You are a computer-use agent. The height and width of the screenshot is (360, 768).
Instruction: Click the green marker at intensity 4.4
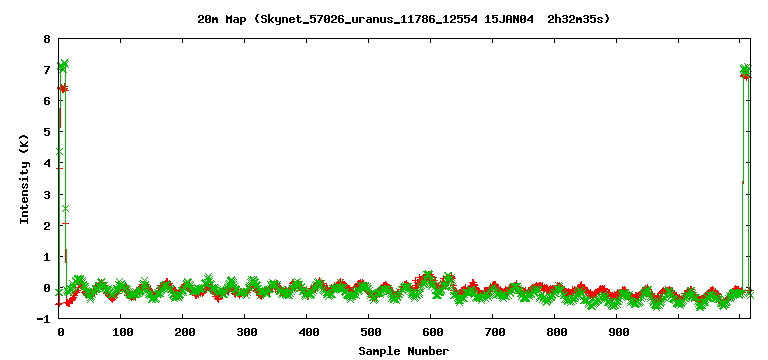60,152
